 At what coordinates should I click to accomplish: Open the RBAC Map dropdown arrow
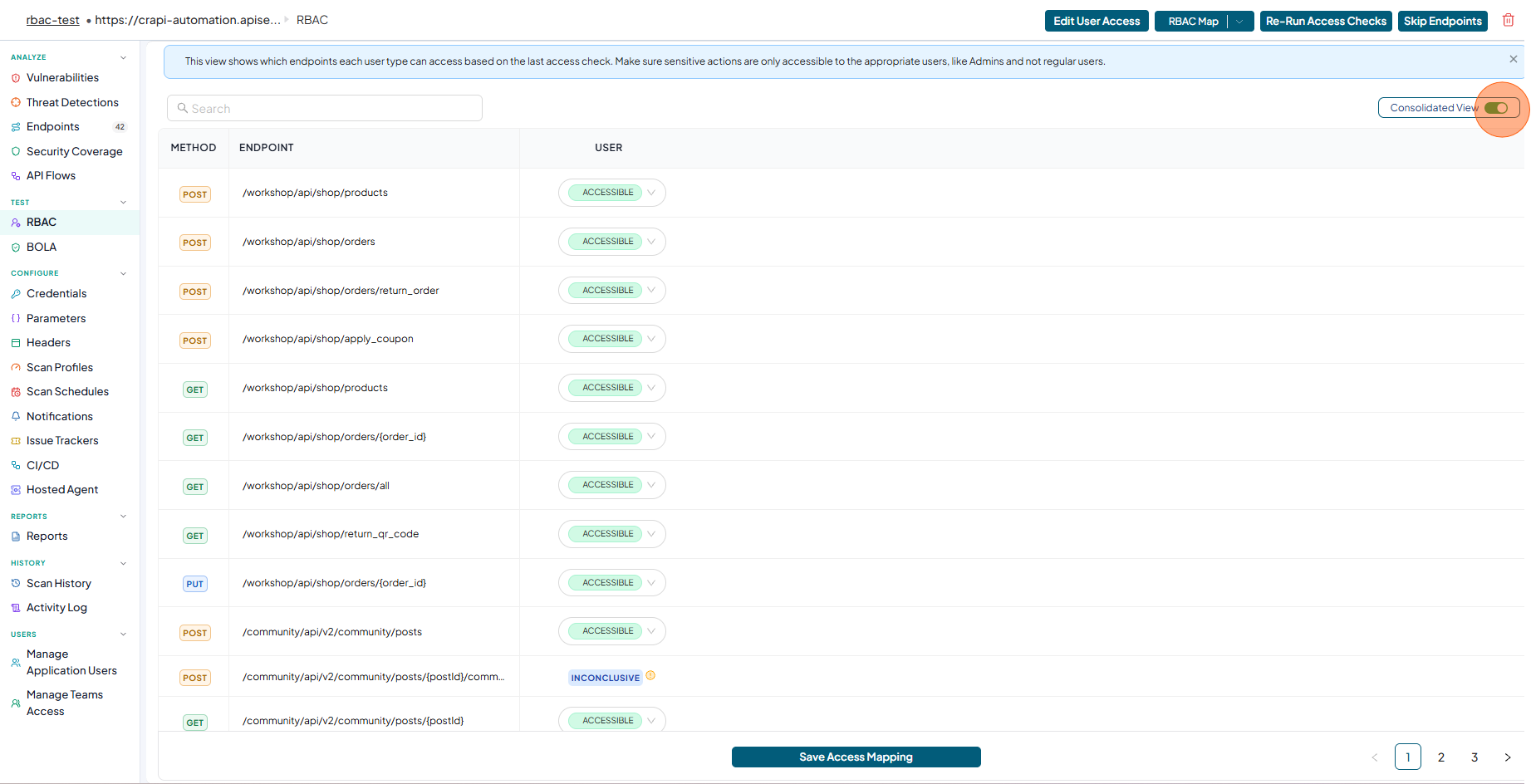1240,22
